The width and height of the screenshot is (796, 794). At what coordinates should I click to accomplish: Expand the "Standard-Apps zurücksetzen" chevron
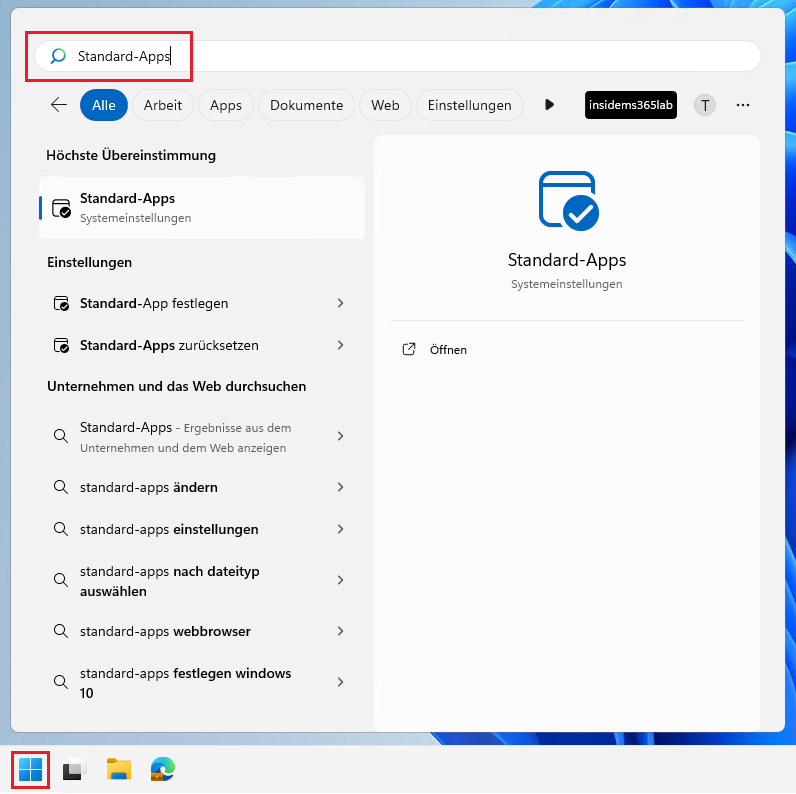340,345
